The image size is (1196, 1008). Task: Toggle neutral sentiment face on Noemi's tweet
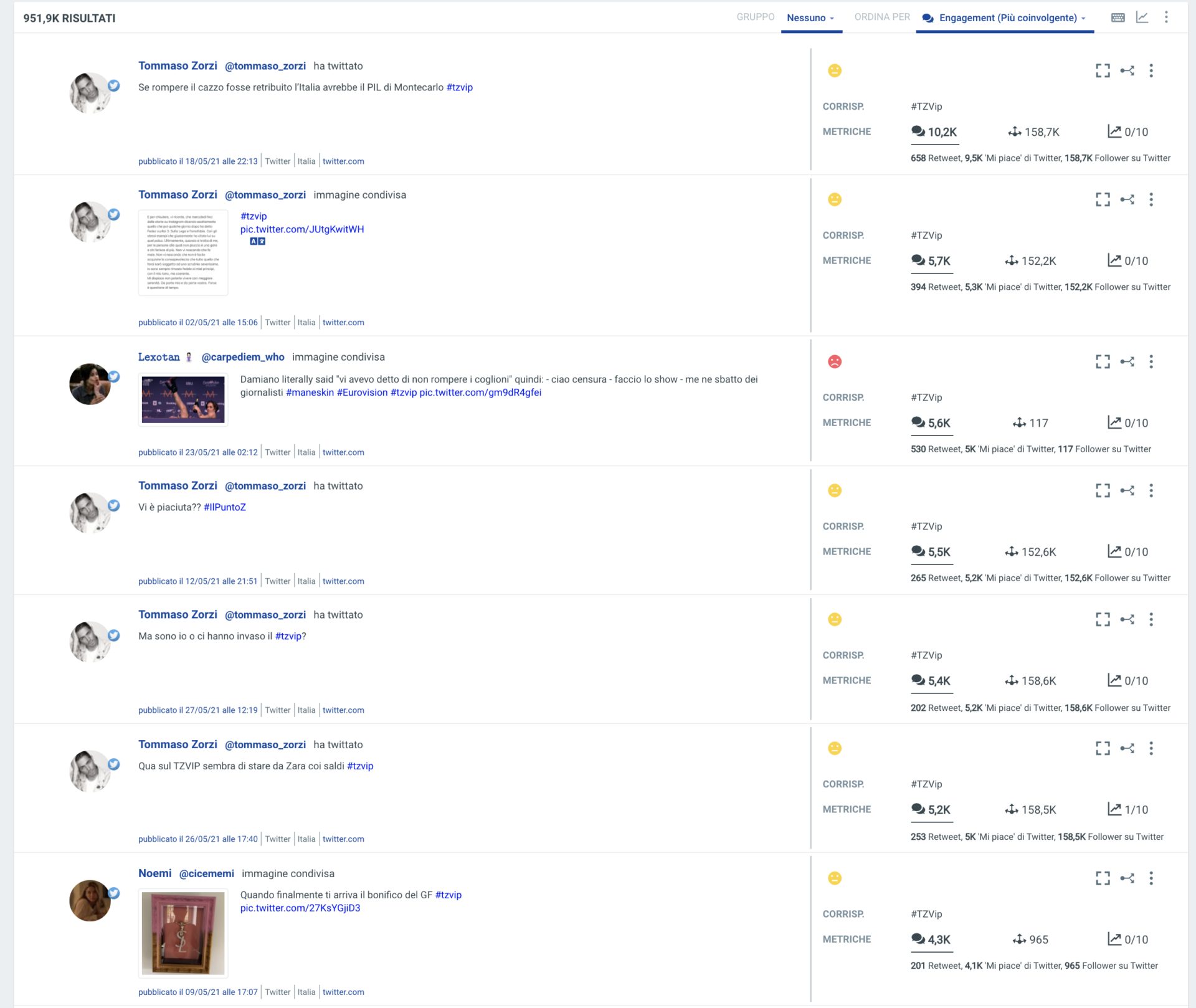[x=835, y=878]
